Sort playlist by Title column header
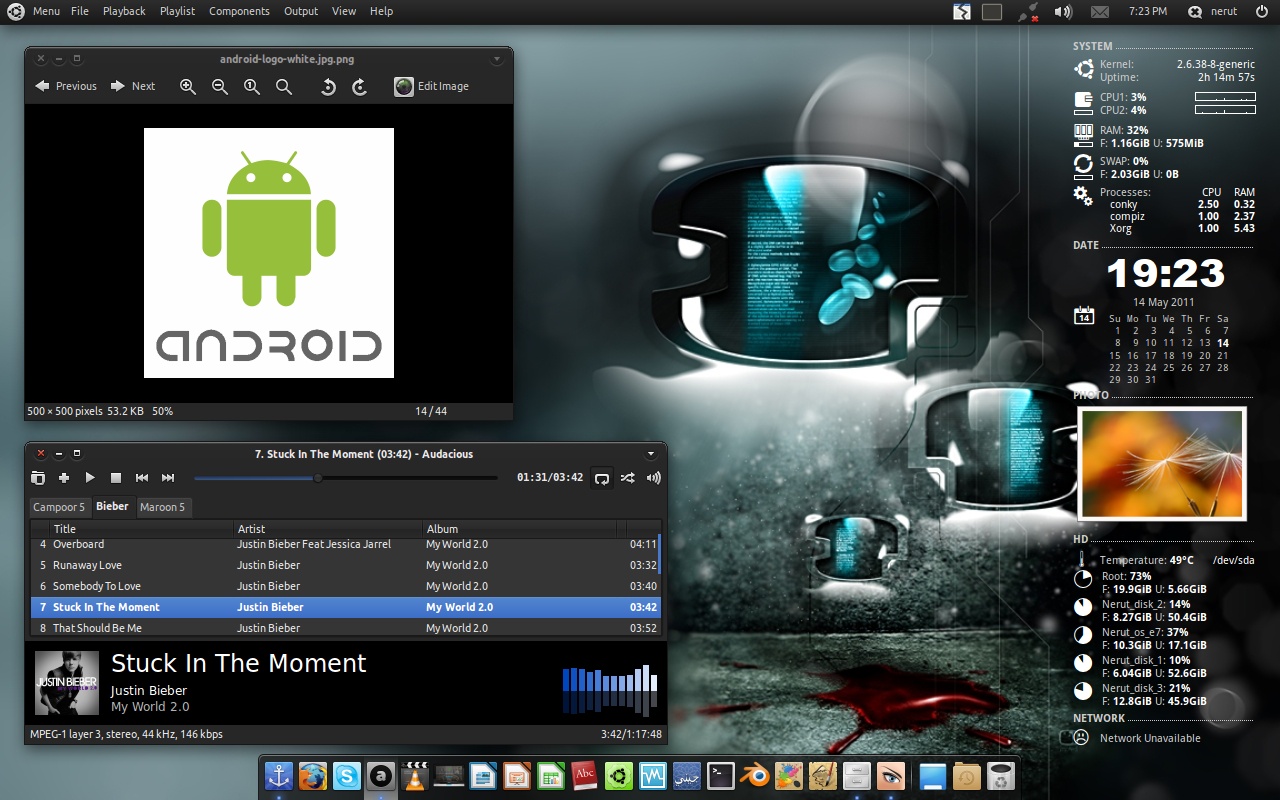 (141, 529)
